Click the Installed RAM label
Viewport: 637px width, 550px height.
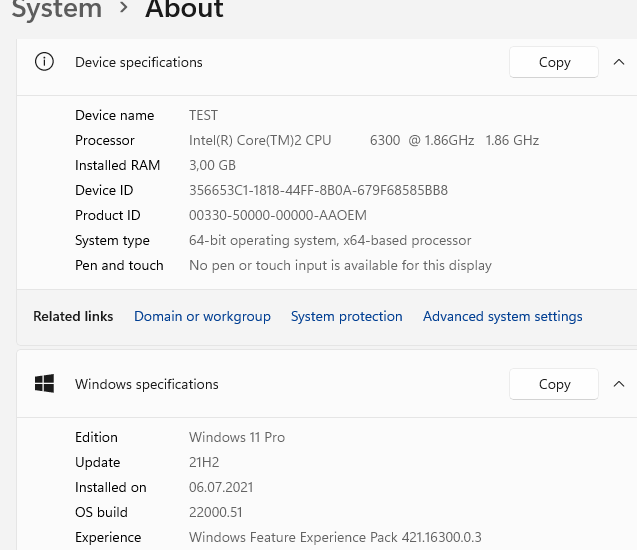tap(117, 165)
